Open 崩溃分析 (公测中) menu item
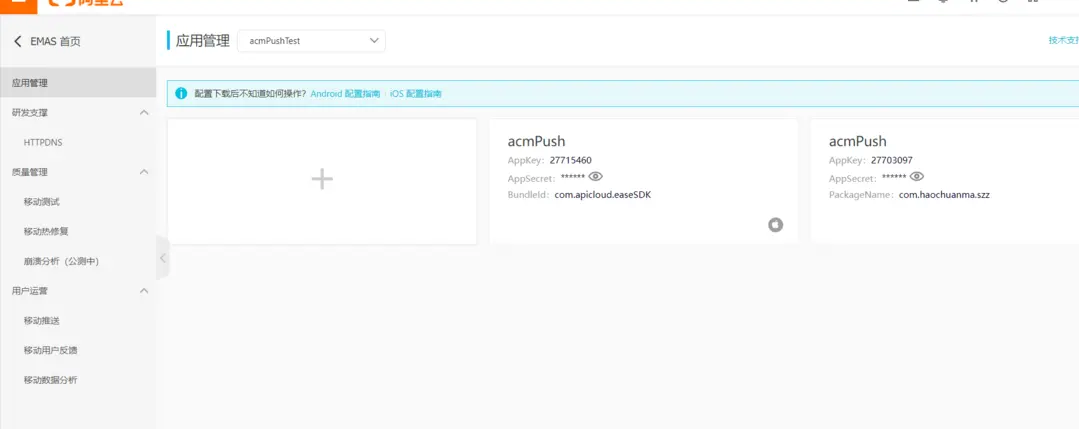 61,262
